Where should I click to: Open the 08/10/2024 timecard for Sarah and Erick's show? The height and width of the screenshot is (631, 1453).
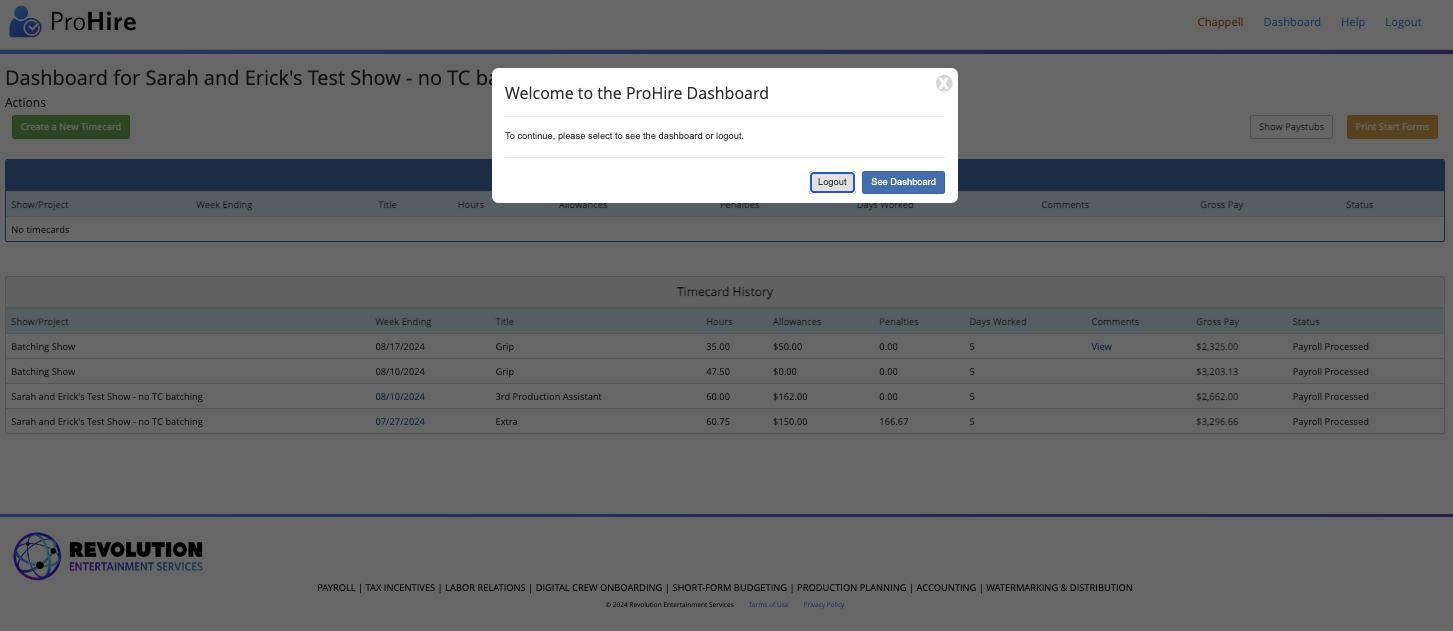(x=401, y=396)
